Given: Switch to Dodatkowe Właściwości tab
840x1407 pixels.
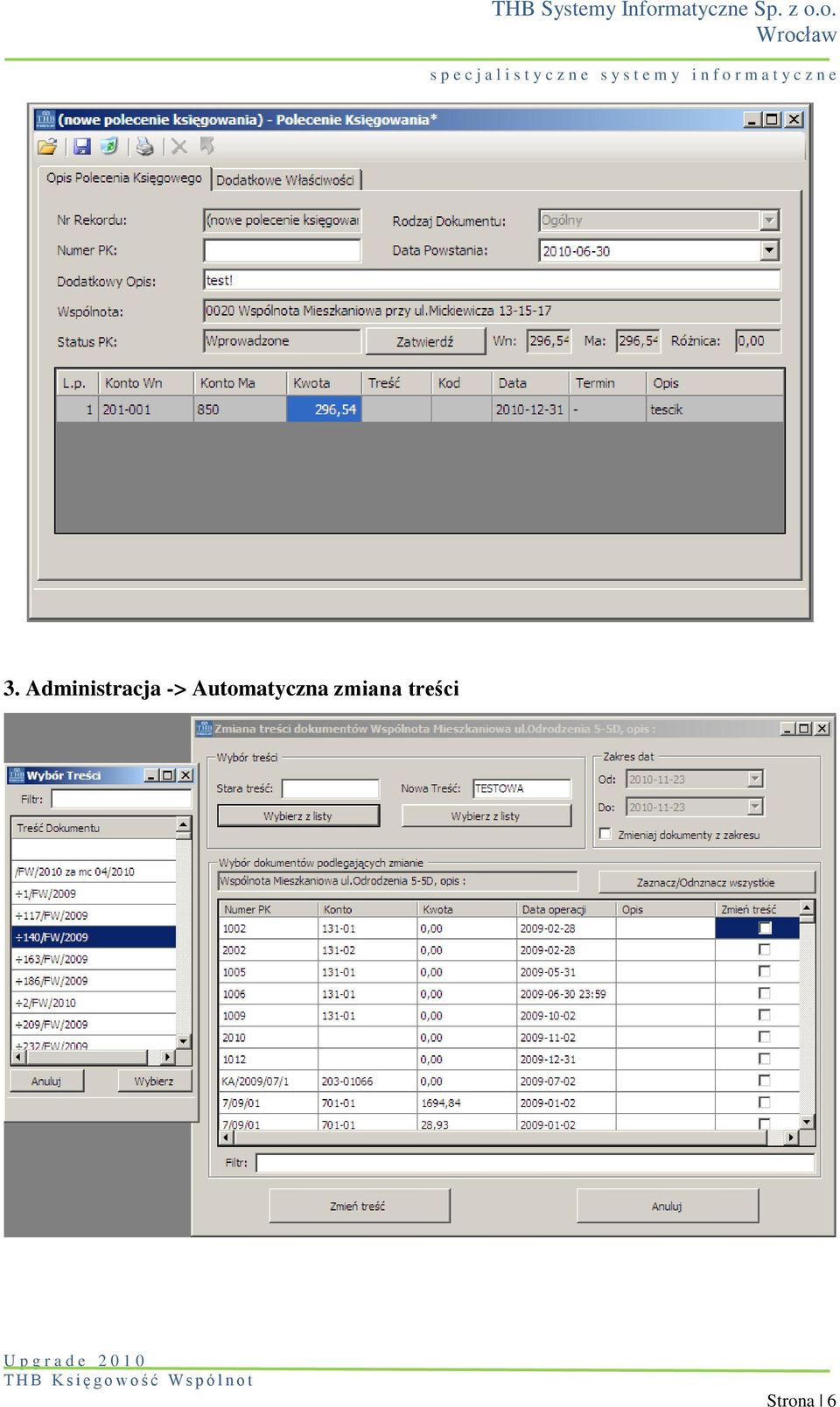Looking at the screenshot, I should (x=285, y=179).
